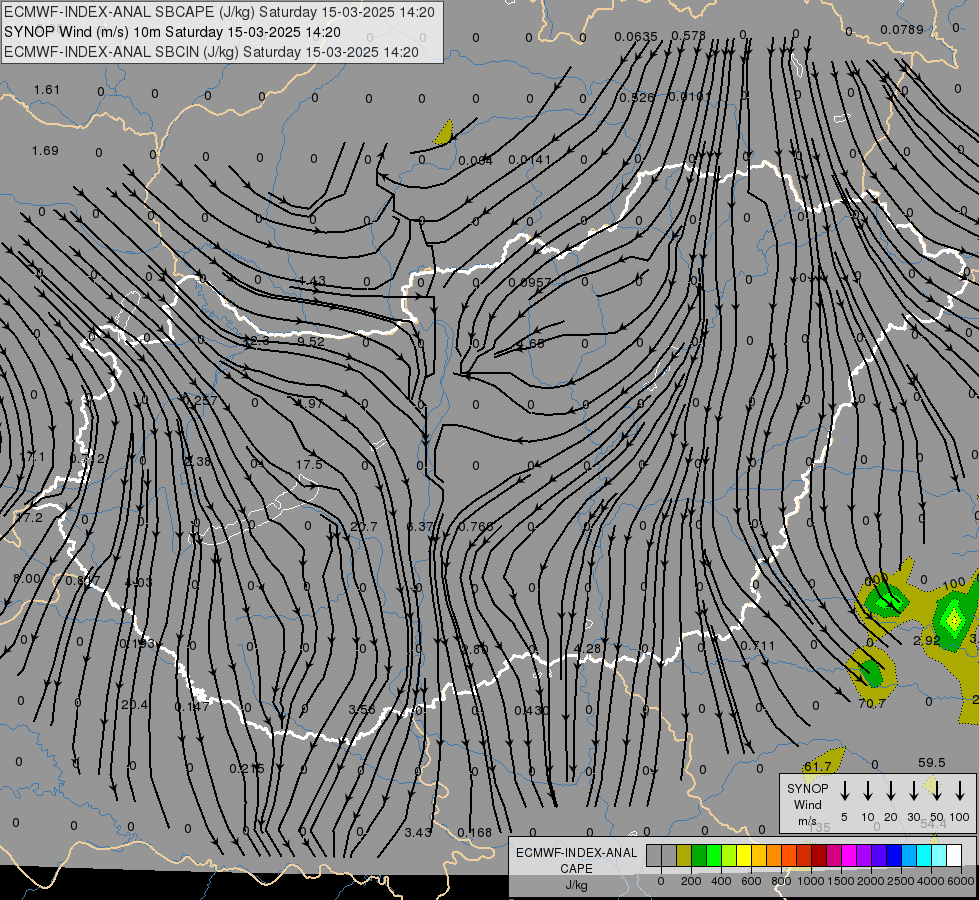Click the green CAPE blob above 70.7

coord(870,673)
